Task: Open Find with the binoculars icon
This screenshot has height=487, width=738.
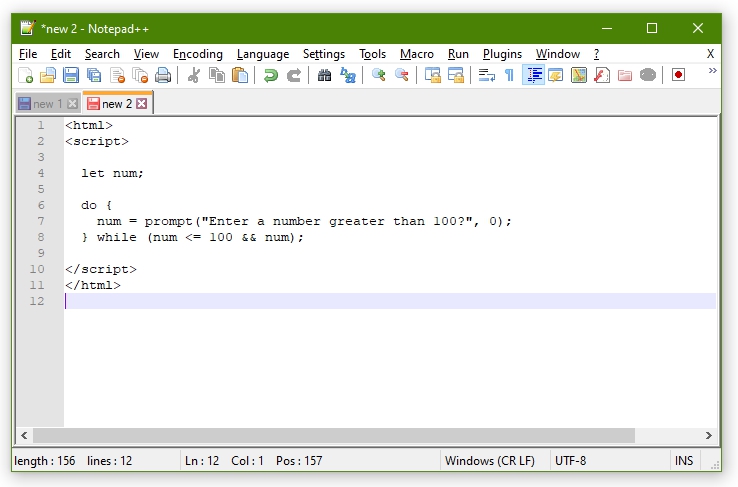Action: tap(324, 75)
